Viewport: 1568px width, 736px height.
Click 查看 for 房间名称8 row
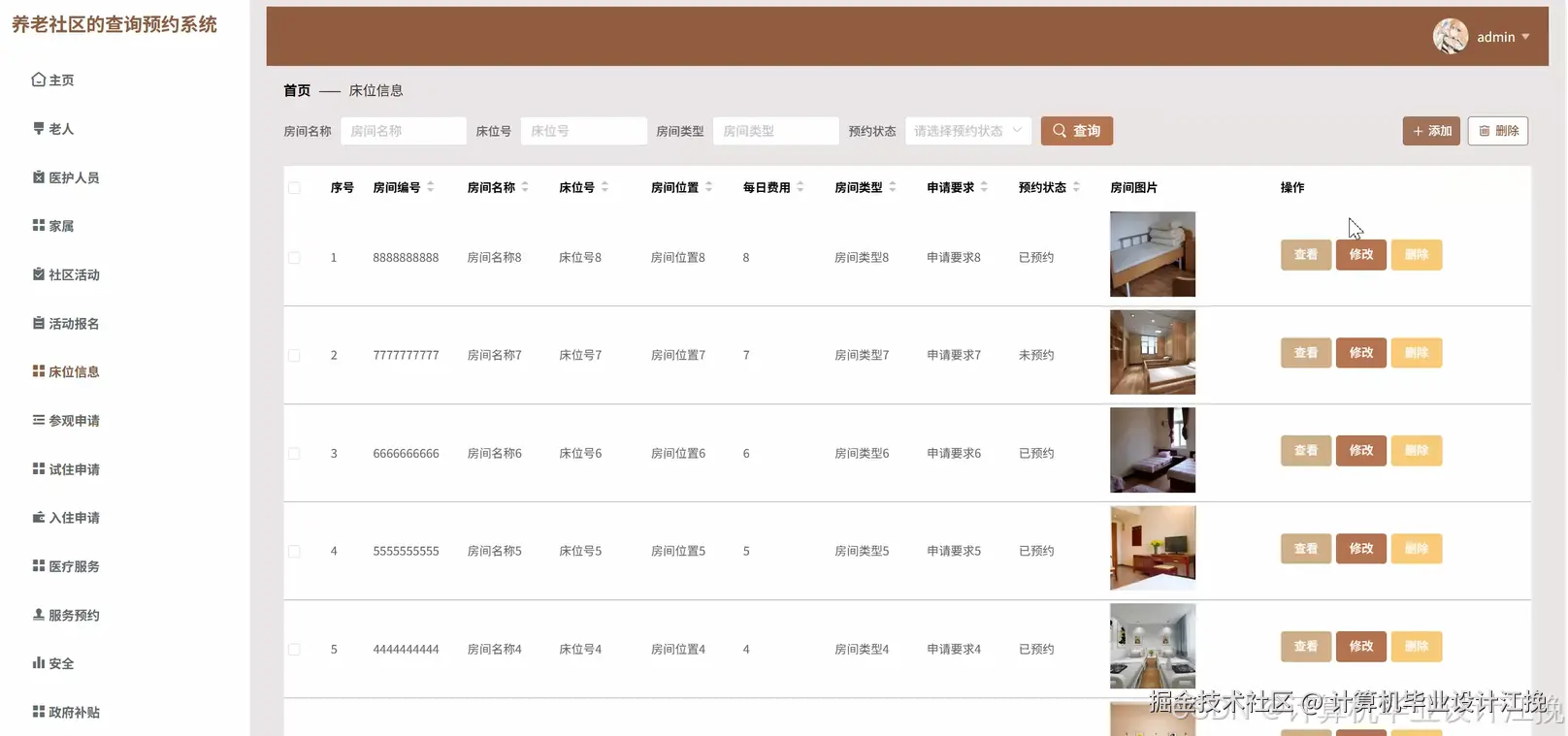point(1306,255)
